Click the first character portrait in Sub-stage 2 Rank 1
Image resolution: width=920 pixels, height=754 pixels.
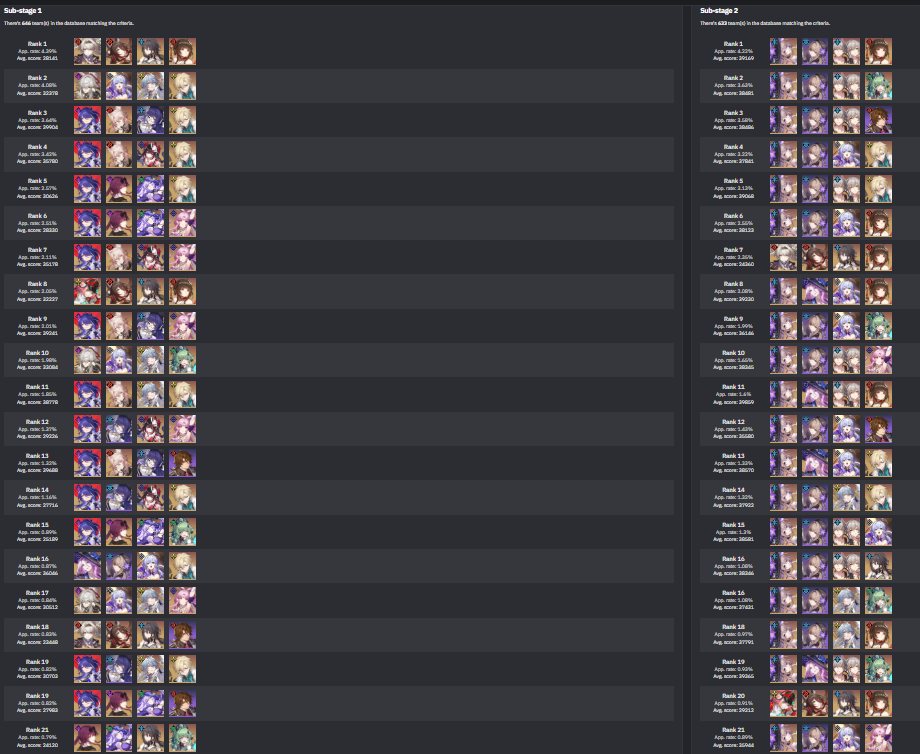pyautogui.click(x=783, y=52)
